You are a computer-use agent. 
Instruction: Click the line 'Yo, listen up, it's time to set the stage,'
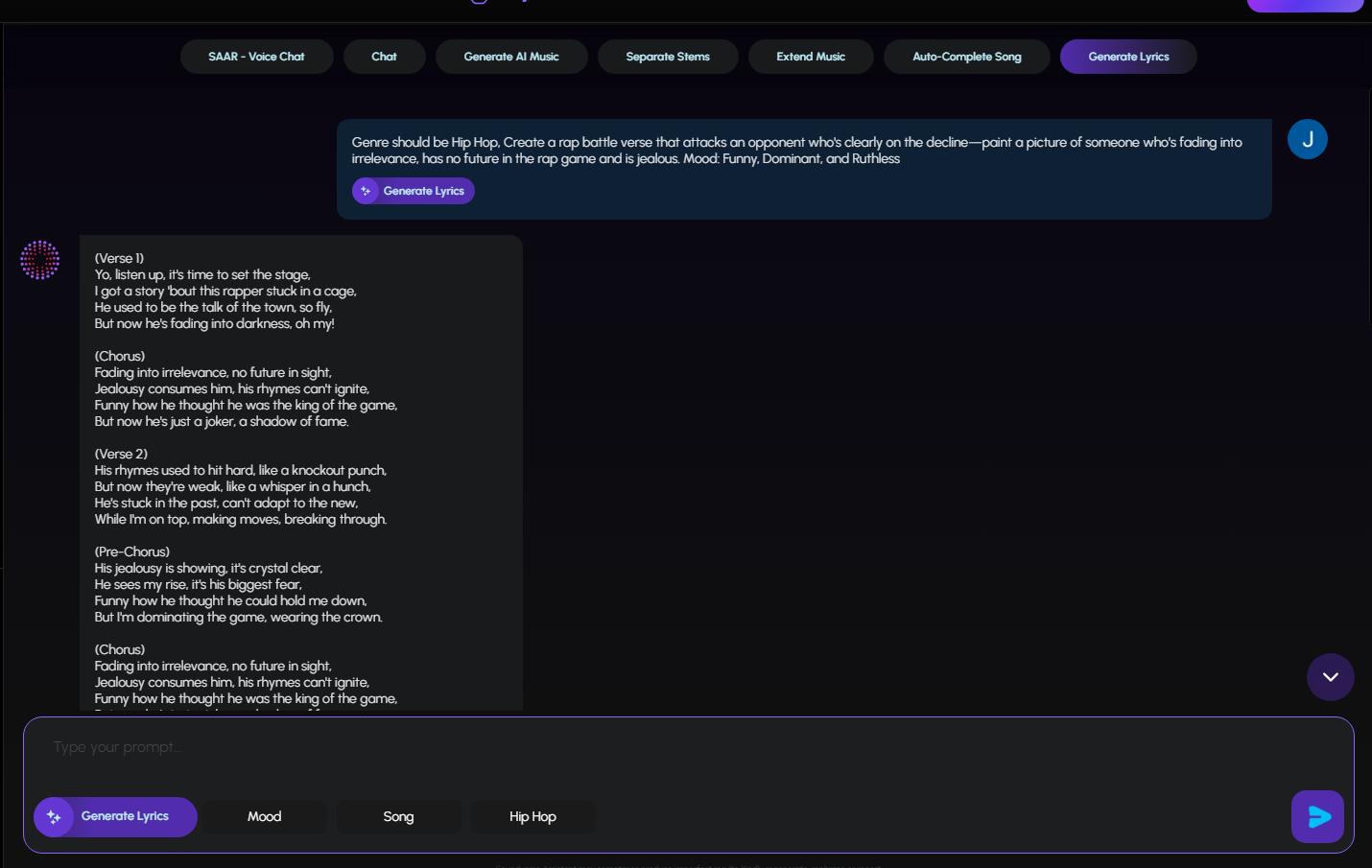click(x=202, y=274)
